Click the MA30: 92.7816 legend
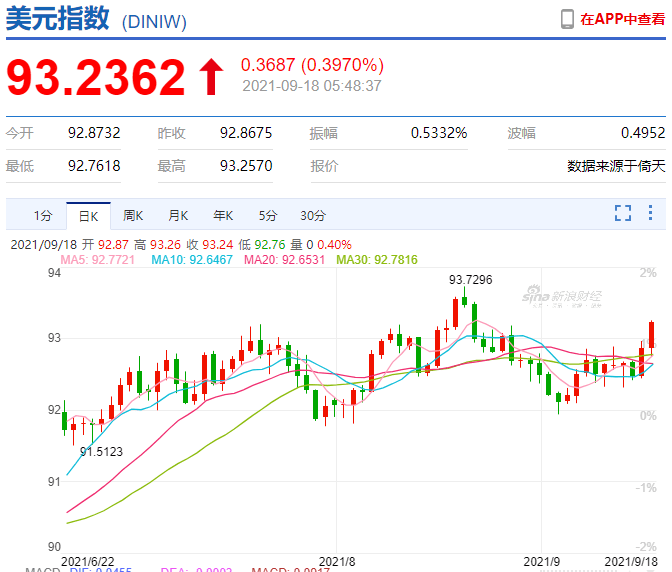The width and height of the screenshot is (672, 572). coord(377,260)
